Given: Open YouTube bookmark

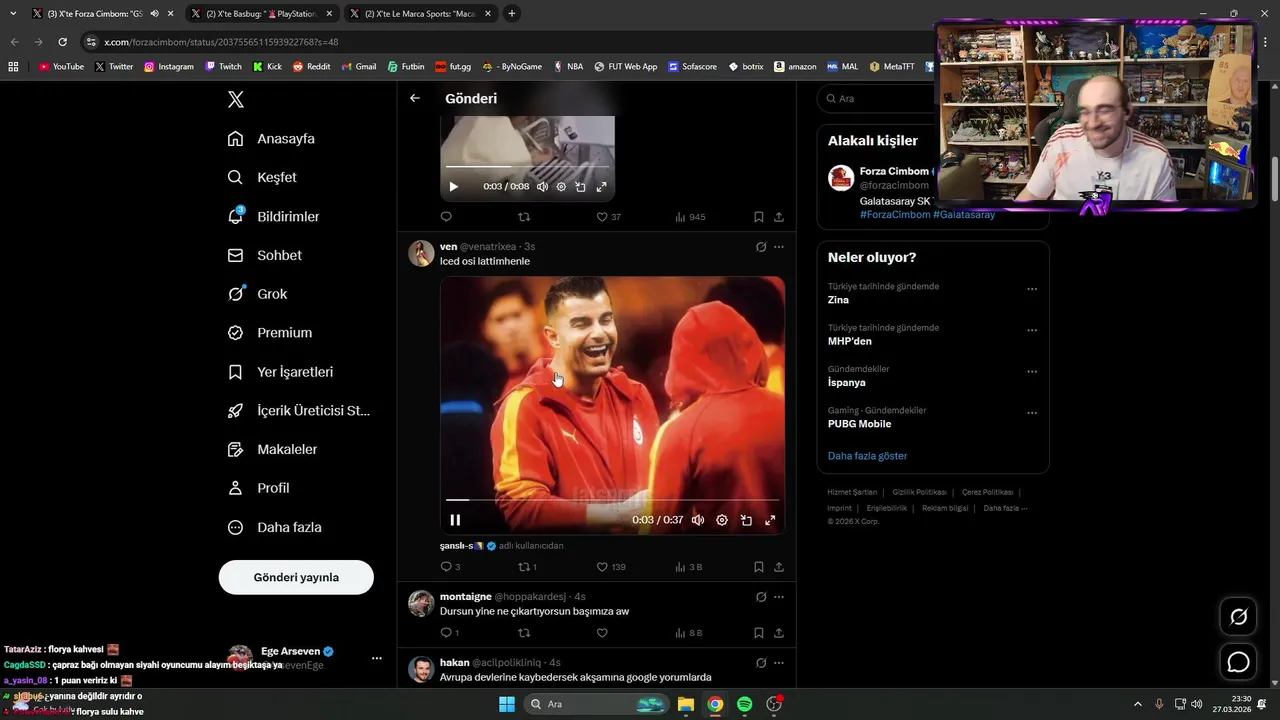Looking at the screenshot, I should point(61,67).
